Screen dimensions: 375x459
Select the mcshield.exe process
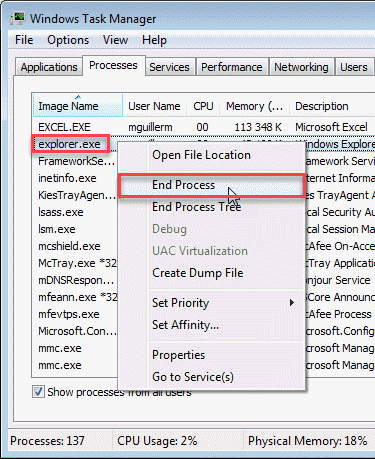click(69, 246)
